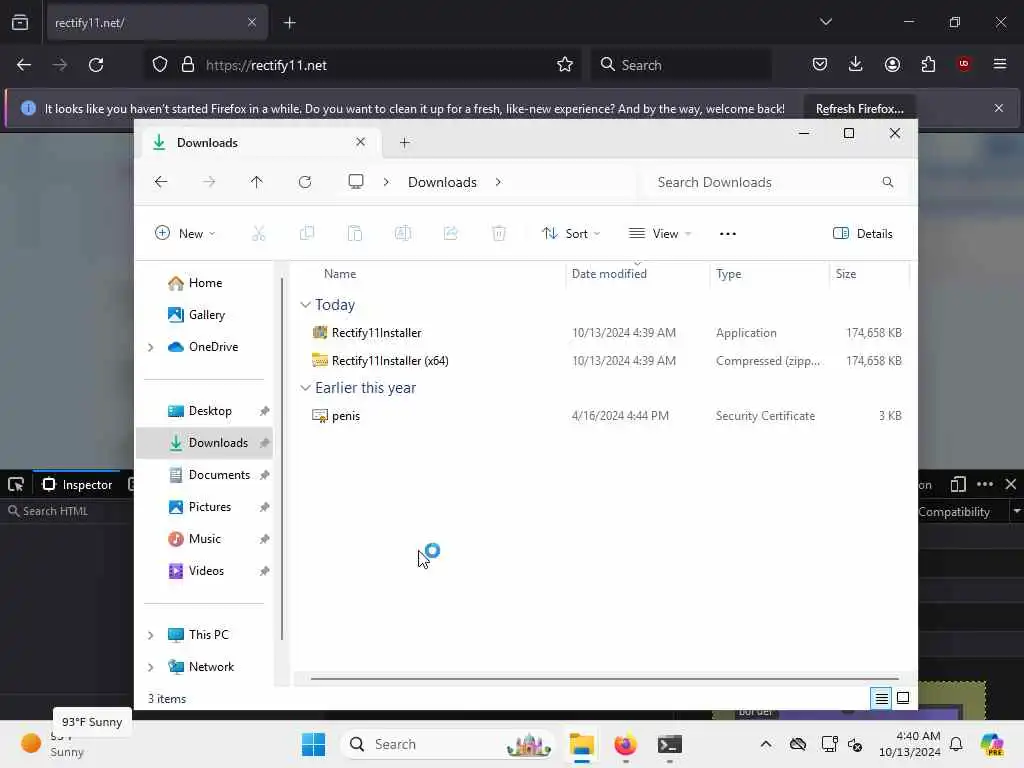List all Firefox tabs with the chevron
The image size is (1024, 768).
click(x=825, y=22)
